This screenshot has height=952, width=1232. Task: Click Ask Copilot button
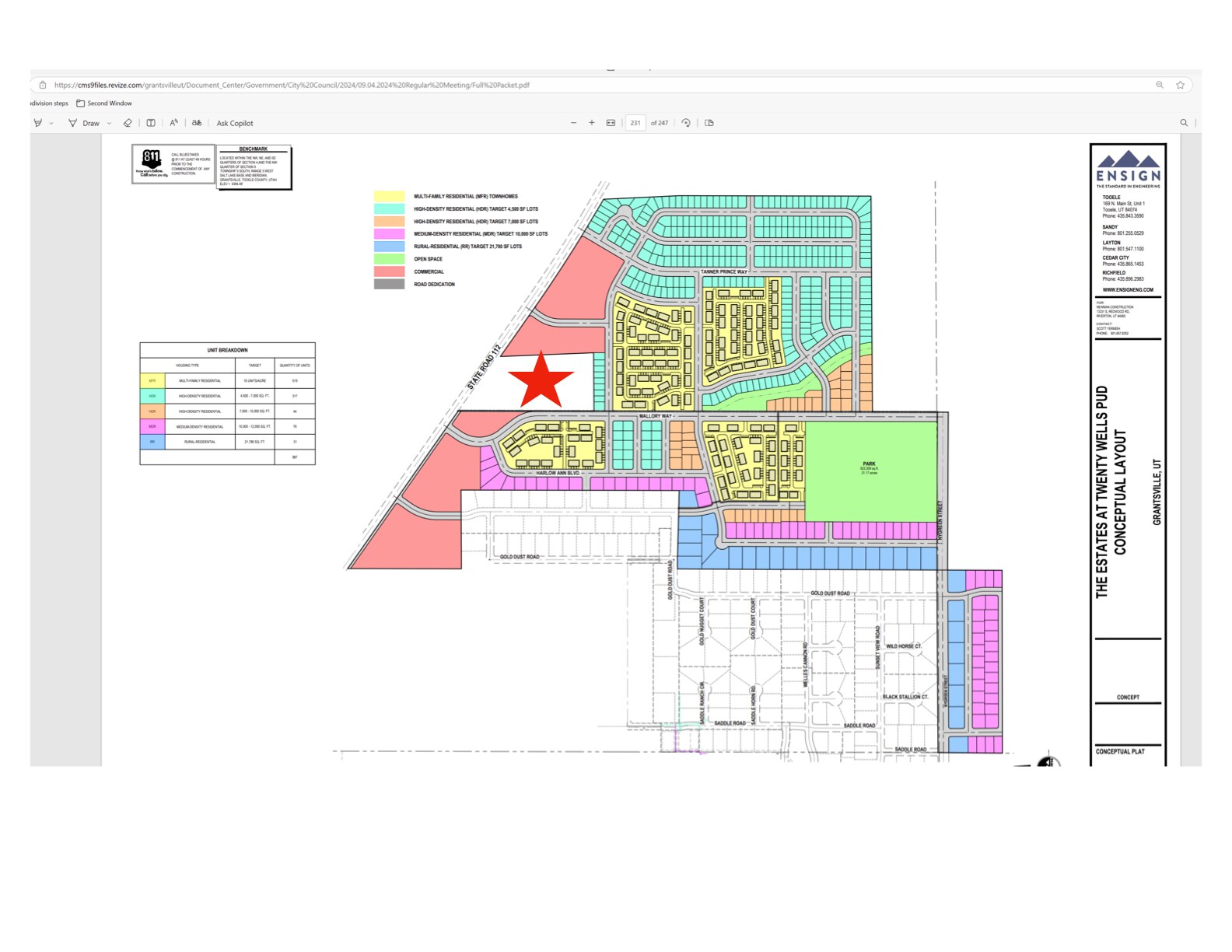point(234,123)
